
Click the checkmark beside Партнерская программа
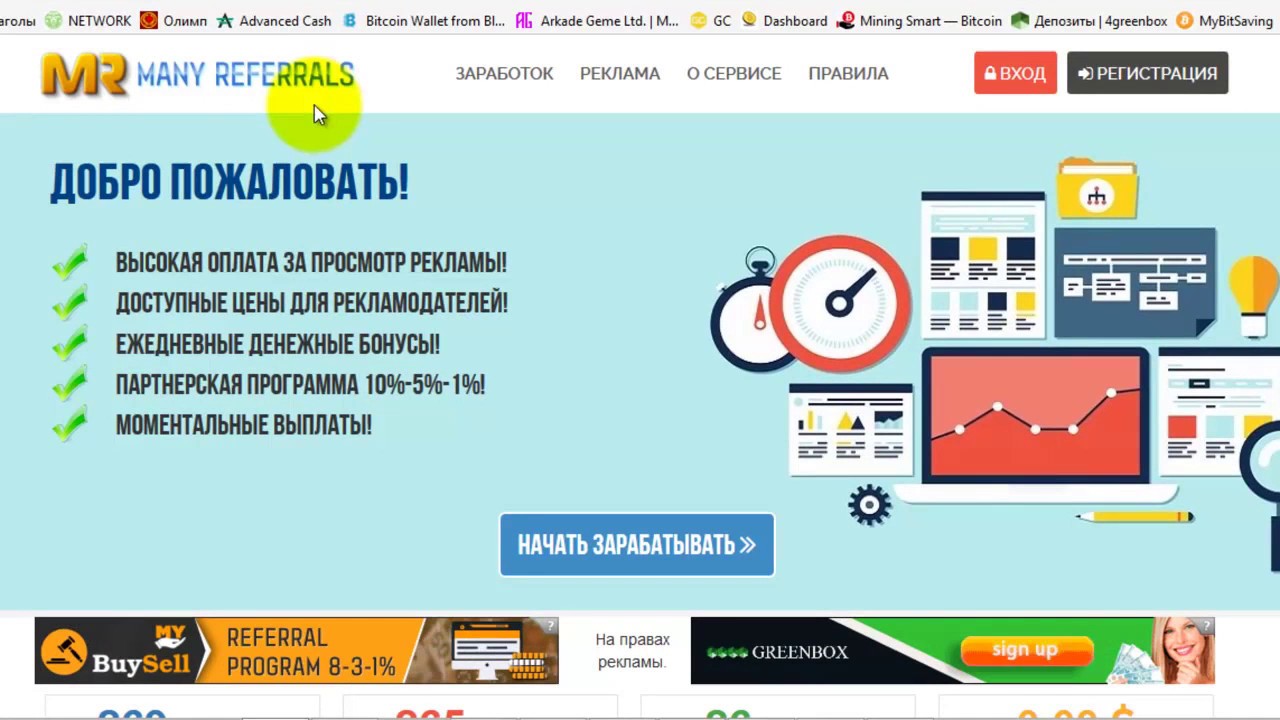pos(70,385)
